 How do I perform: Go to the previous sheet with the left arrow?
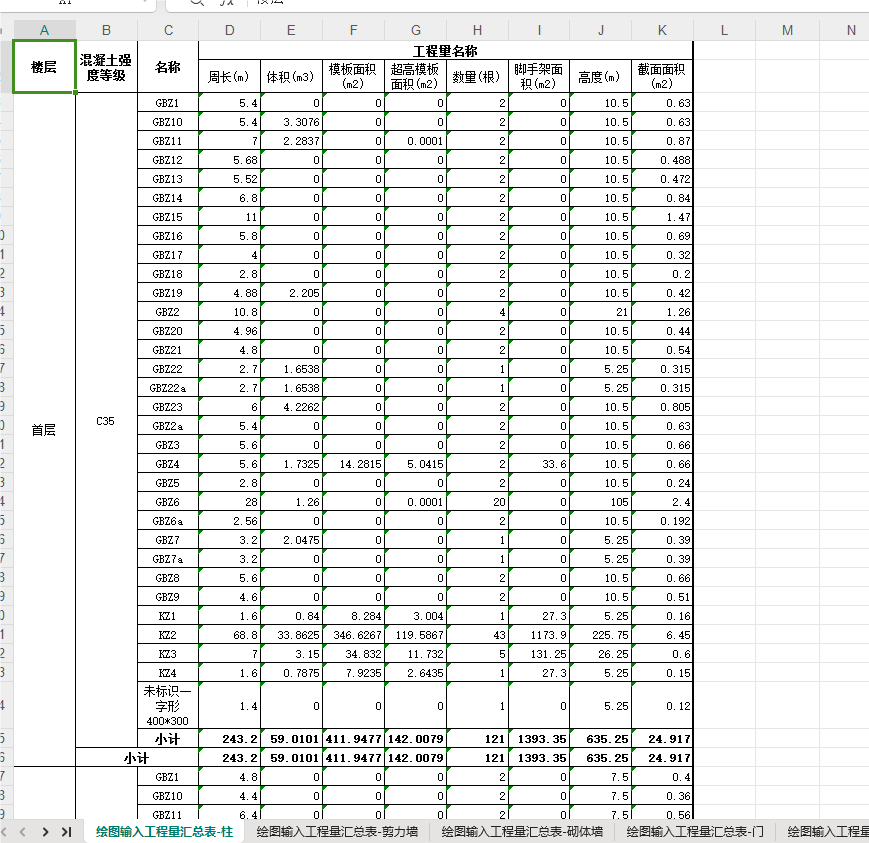(x=23, y=831)
